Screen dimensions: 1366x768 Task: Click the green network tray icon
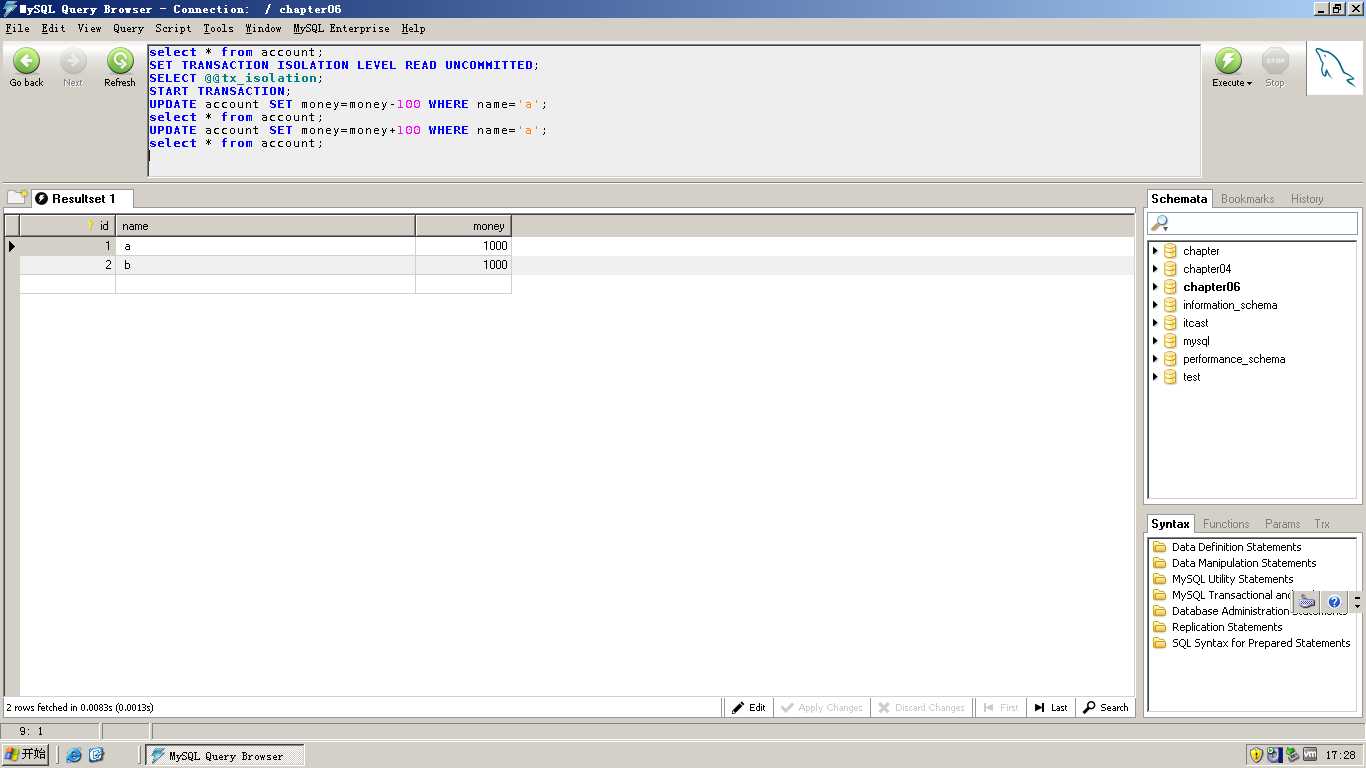click(1292, 755)
